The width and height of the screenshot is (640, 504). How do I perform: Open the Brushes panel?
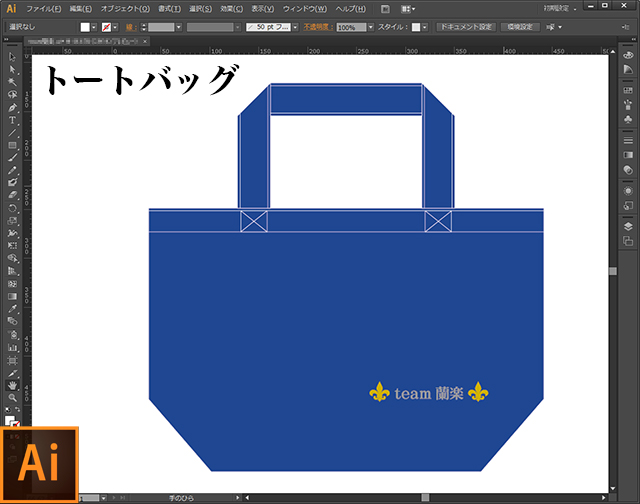click(x=628, y=104)
